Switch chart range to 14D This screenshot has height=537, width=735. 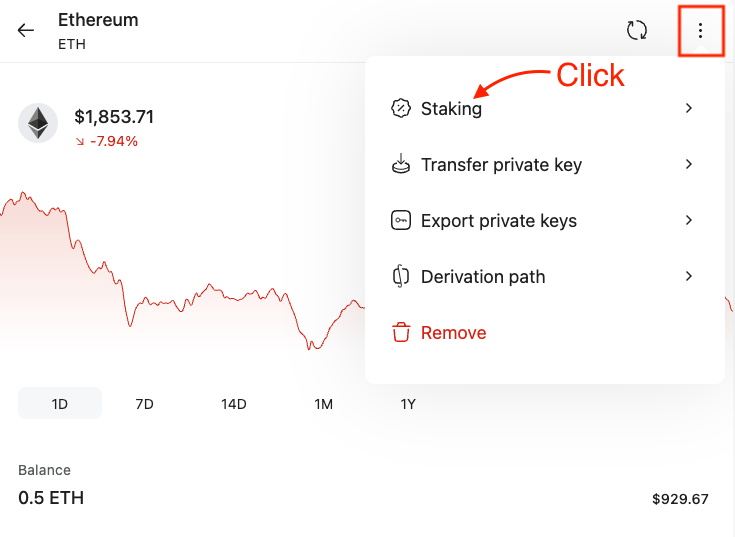coord(234,404)
